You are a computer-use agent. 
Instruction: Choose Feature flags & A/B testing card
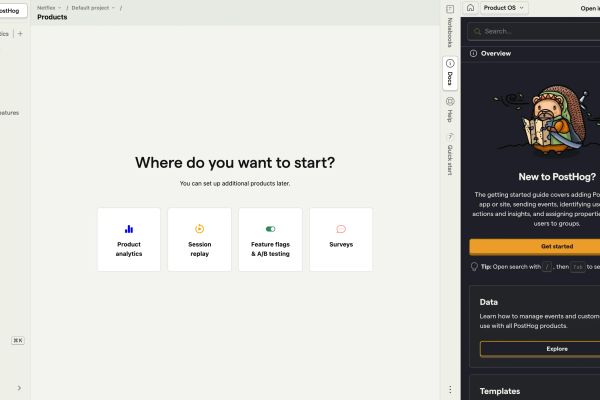(x=270, y=240)
